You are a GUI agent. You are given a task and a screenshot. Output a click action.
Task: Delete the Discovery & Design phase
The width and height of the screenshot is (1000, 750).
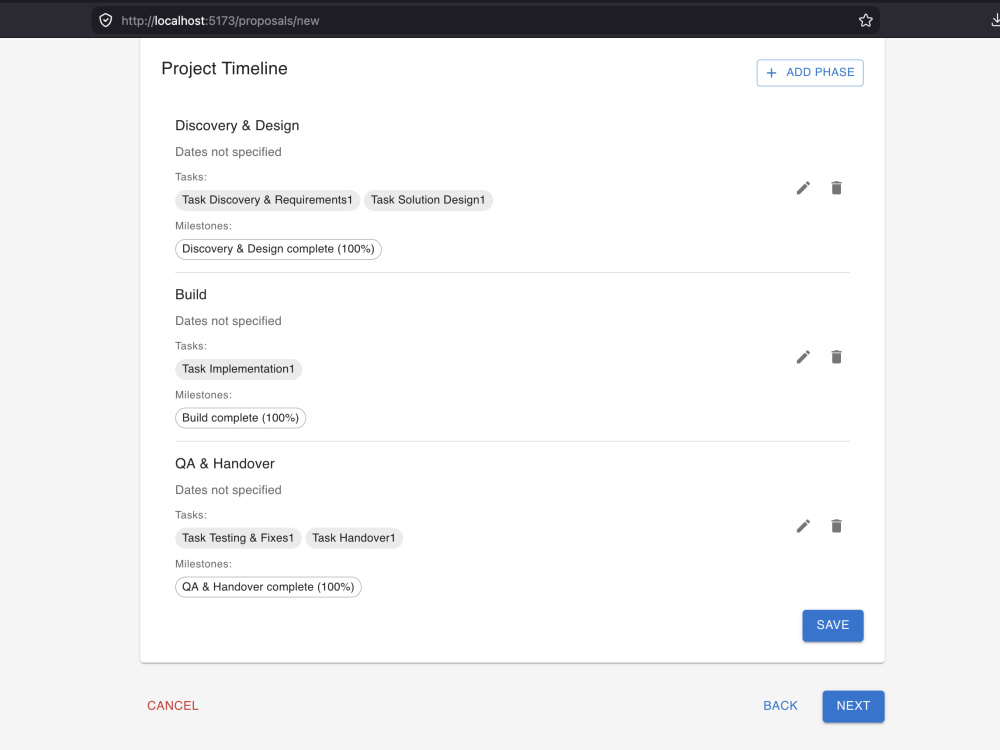click(836, 188)
